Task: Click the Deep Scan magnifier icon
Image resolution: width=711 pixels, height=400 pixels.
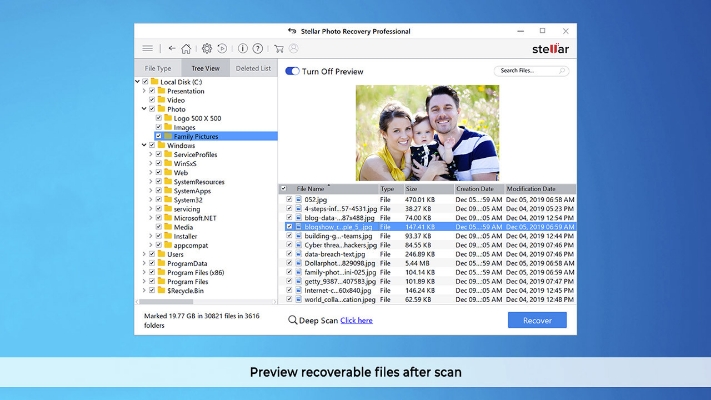Action: click(292, 320)
